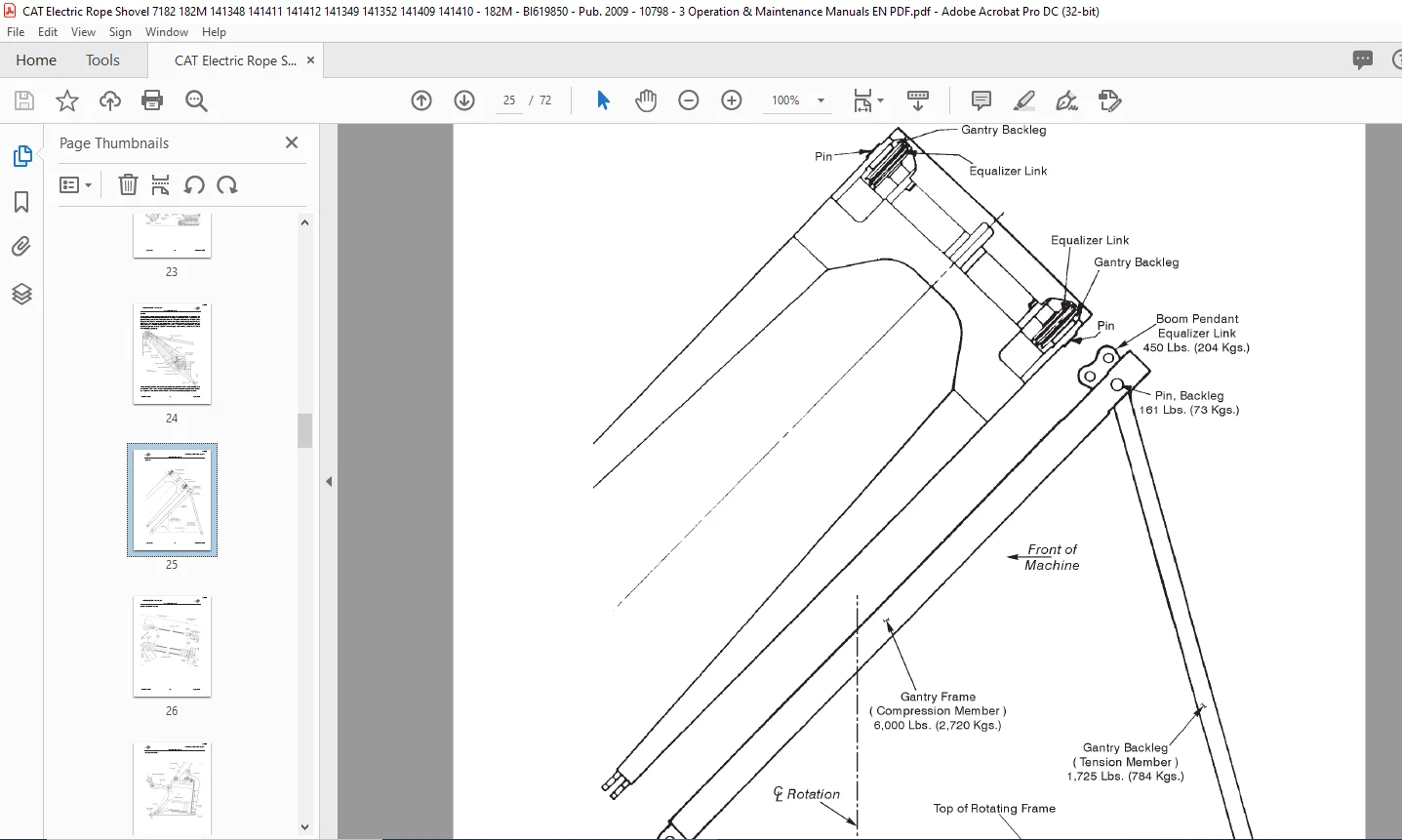Select page 24 thumbnail
The image size is (1402, 840).
(x=172, y=353)
